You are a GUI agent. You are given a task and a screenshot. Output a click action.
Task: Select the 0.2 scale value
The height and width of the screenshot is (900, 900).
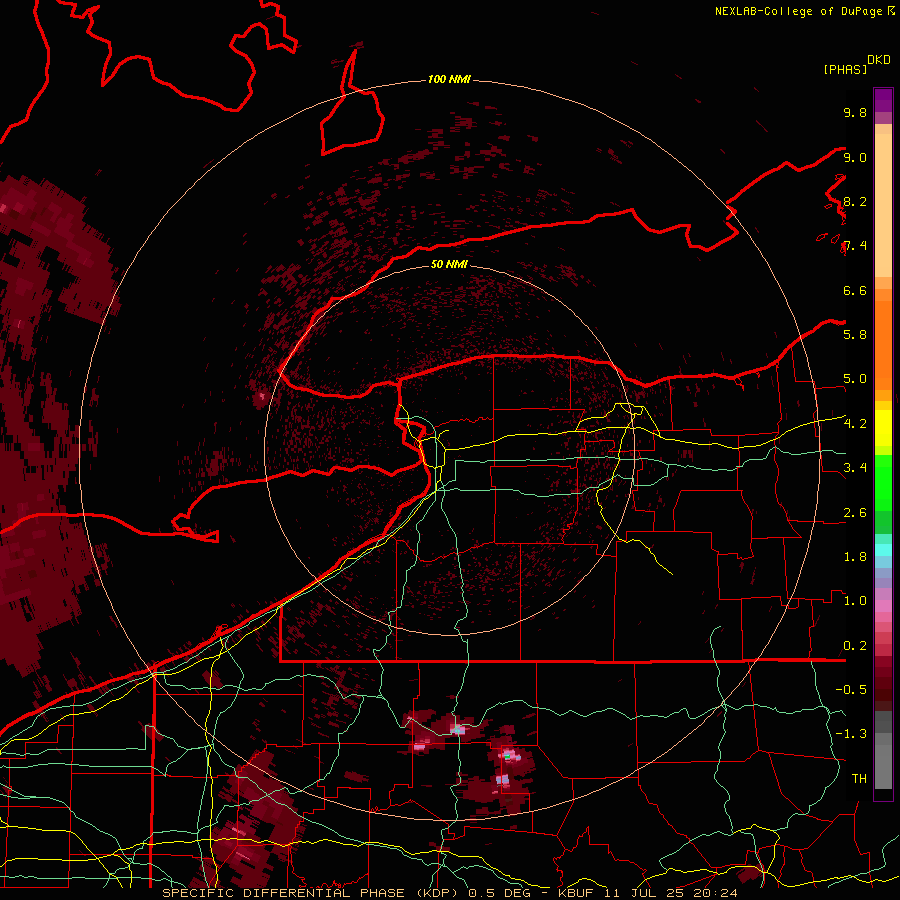click(855, 646)
